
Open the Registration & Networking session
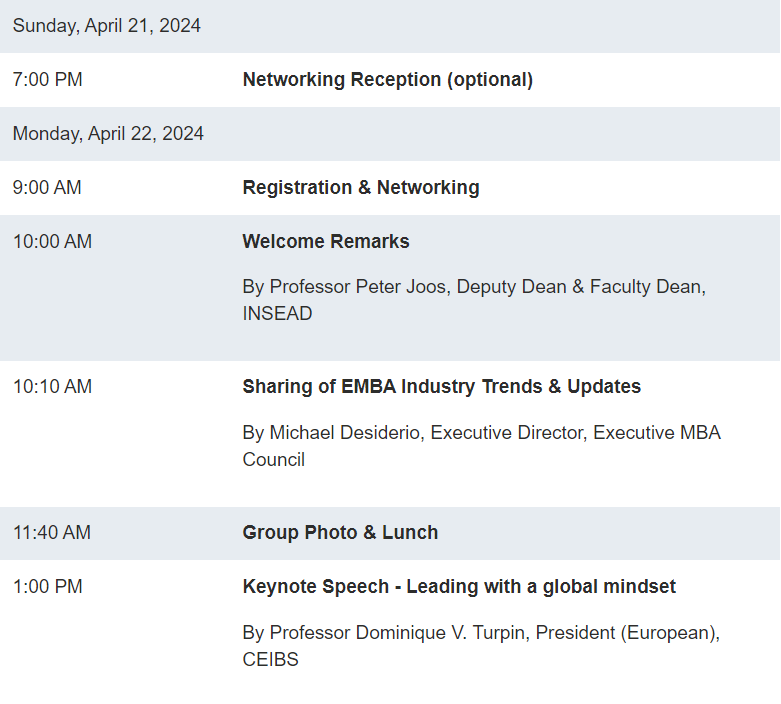(361, 188)
